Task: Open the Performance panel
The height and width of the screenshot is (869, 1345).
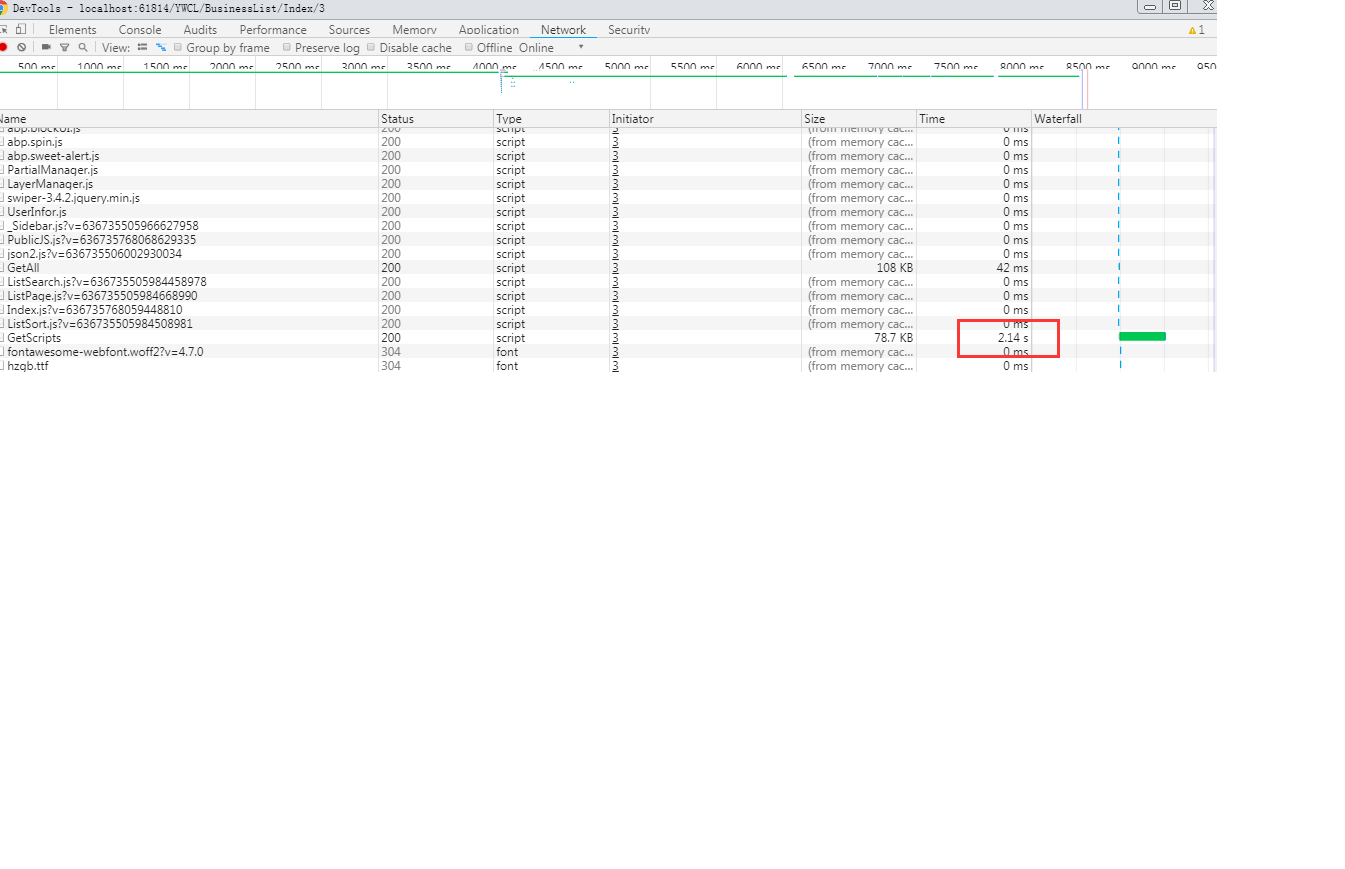Action: pyautogui.click(x=273, y=29)
